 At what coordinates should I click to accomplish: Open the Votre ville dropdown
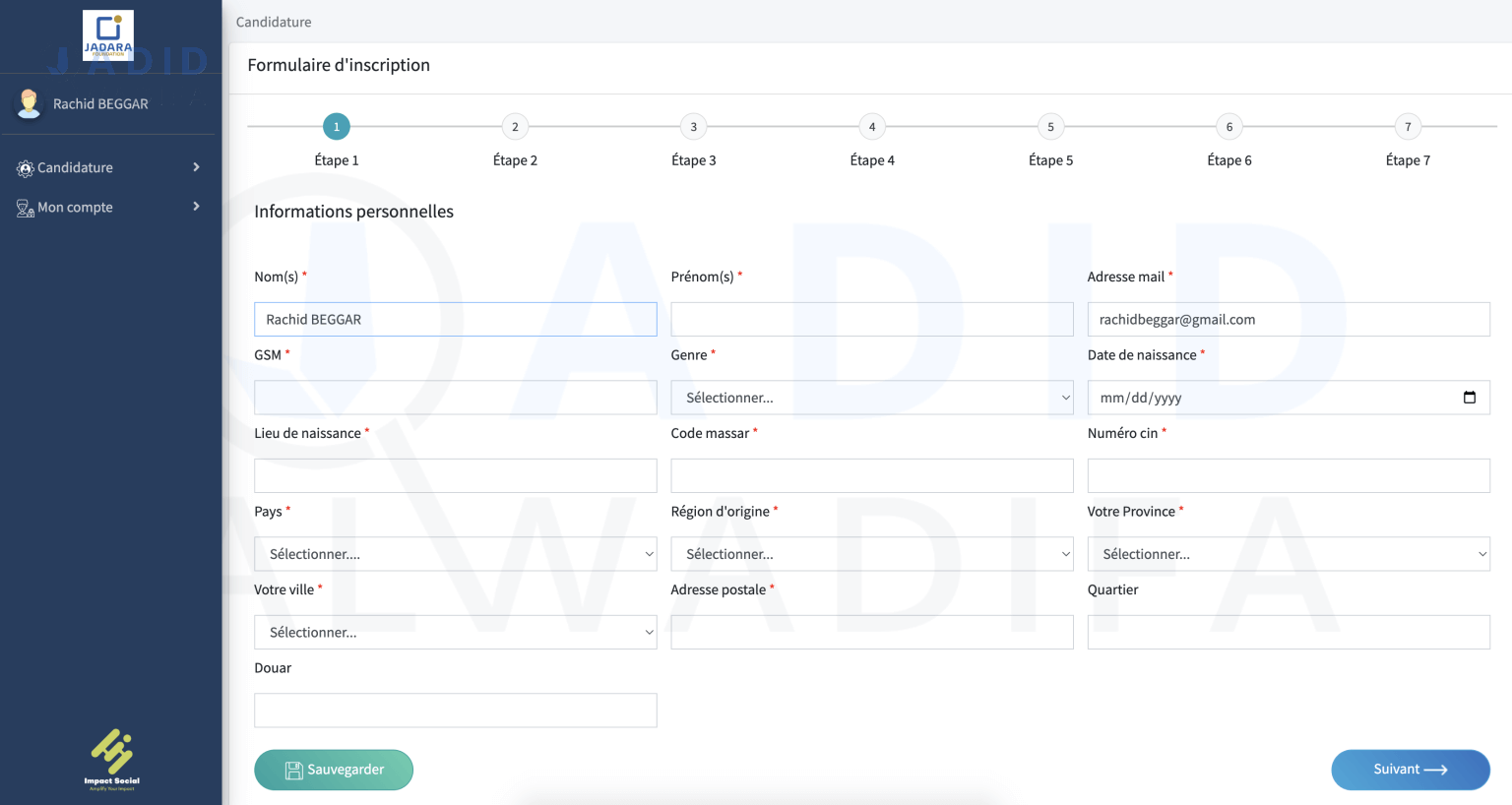pos(456,632)
